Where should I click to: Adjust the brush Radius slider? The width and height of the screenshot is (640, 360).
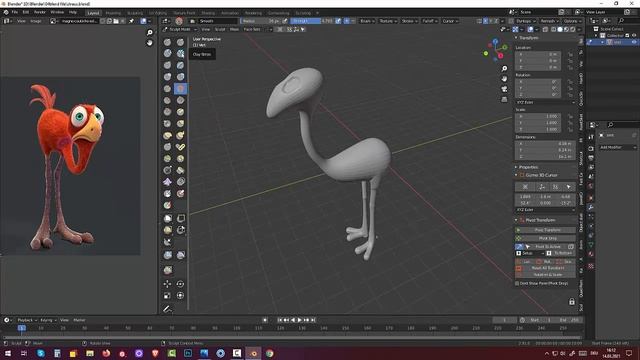(261, 21)
